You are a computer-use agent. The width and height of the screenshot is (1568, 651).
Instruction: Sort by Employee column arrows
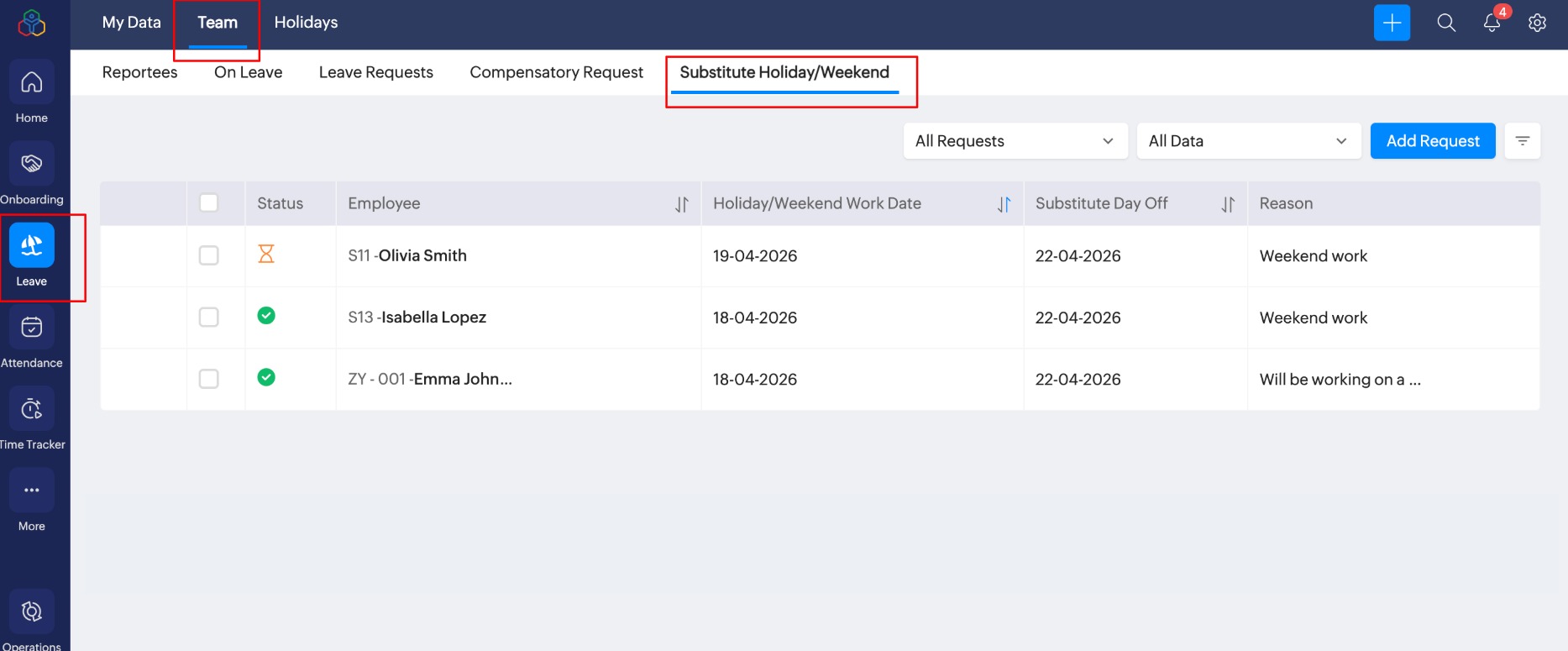(681, 204)
